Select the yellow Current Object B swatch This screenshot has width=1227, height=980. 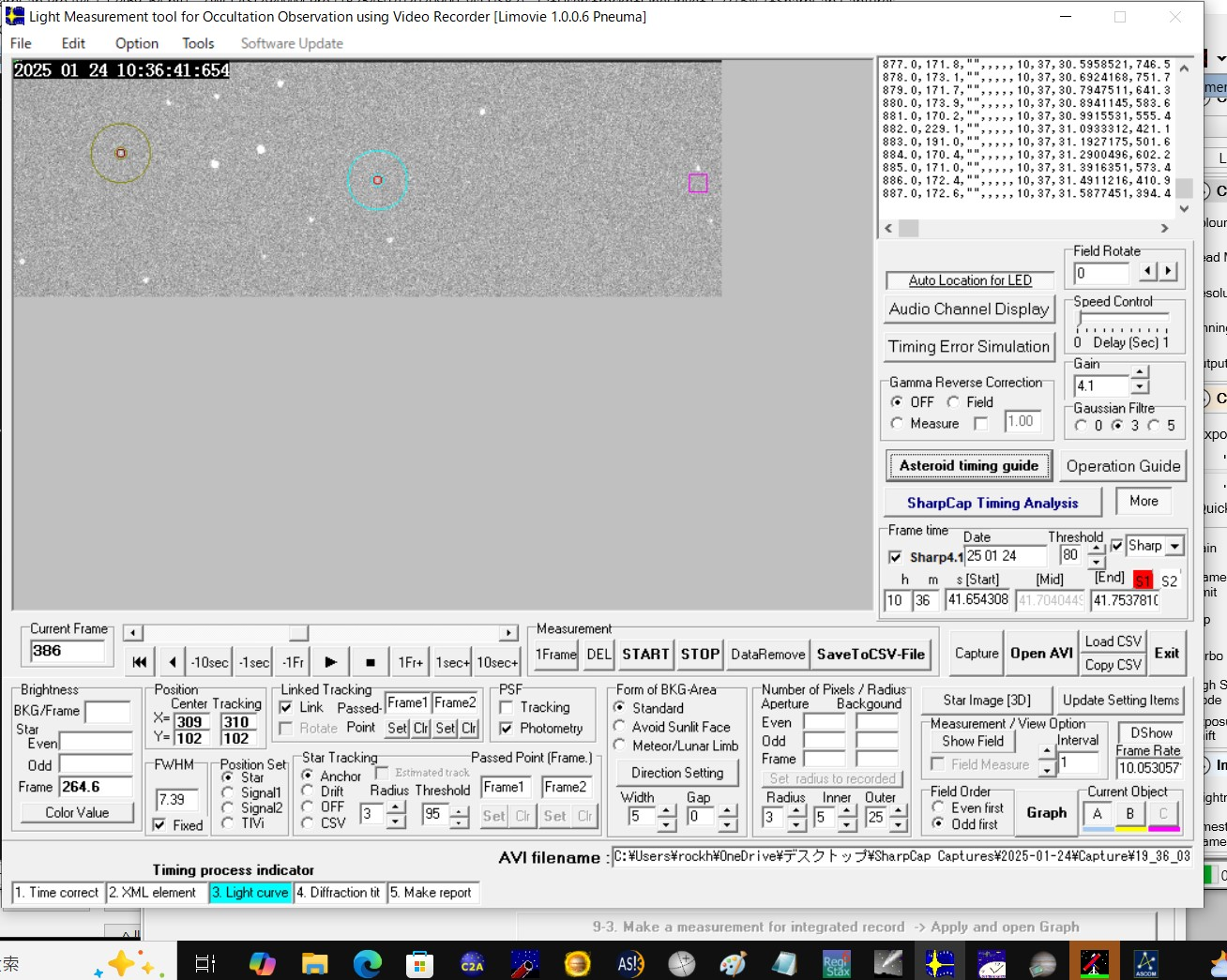(1130, 815)
